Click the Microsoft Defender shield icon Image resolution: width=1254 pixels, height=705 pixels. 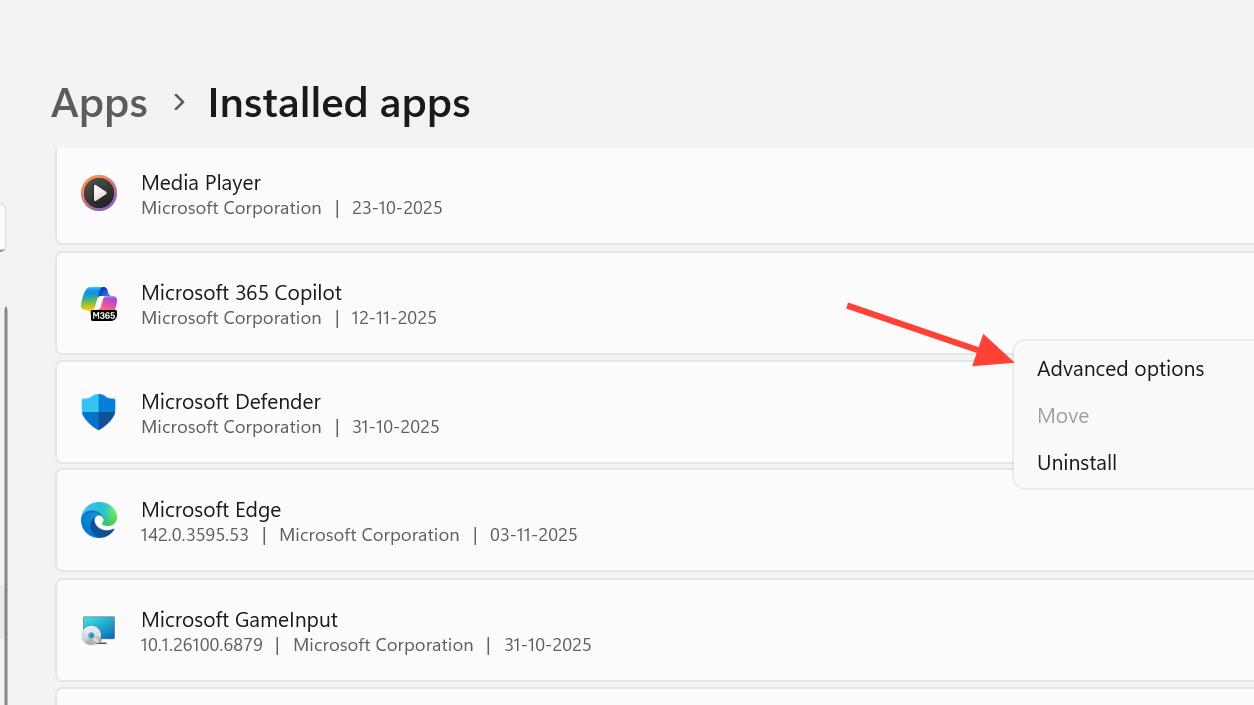[x=99, y=412]
